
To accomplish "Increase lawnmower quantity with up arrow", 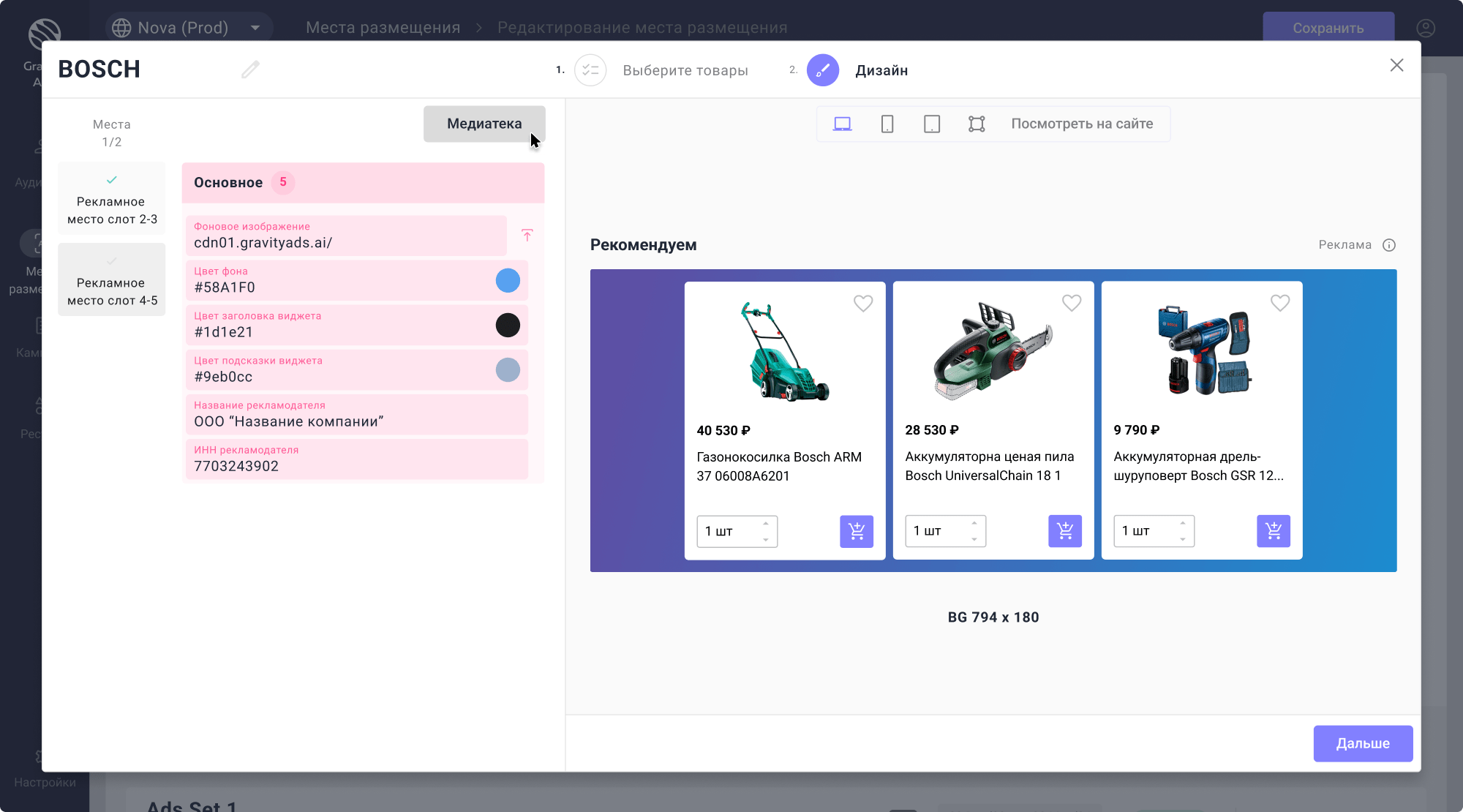I will coord(766,524).
